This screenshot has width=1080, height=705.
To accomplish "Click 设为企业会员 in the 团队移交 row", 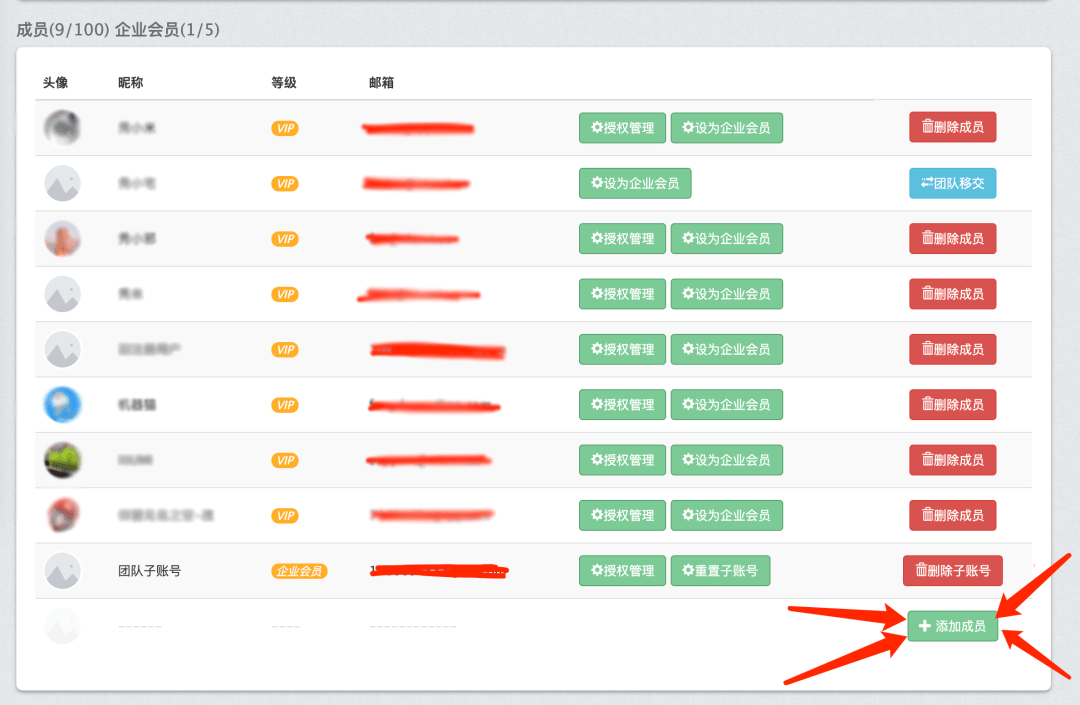I will [x=635, y=183].
